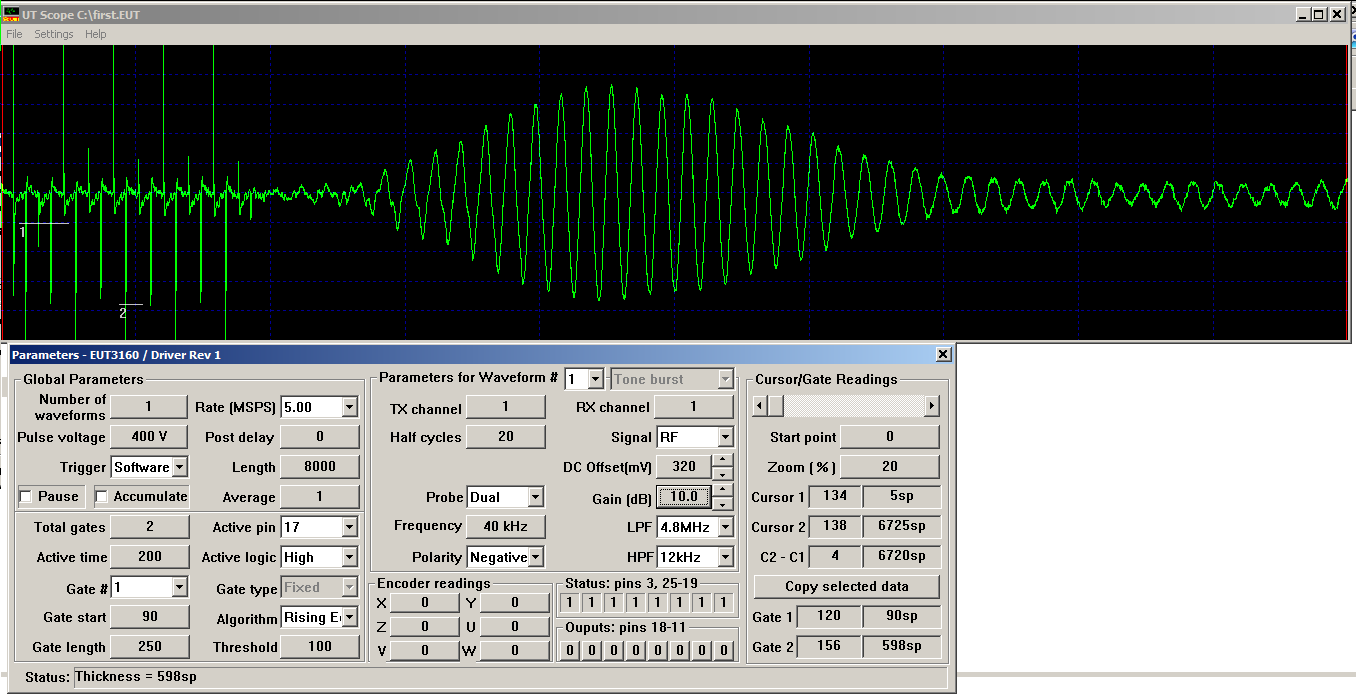The image size is (1356, 694).
Task: Open the File menu
Action: point(14,34)
